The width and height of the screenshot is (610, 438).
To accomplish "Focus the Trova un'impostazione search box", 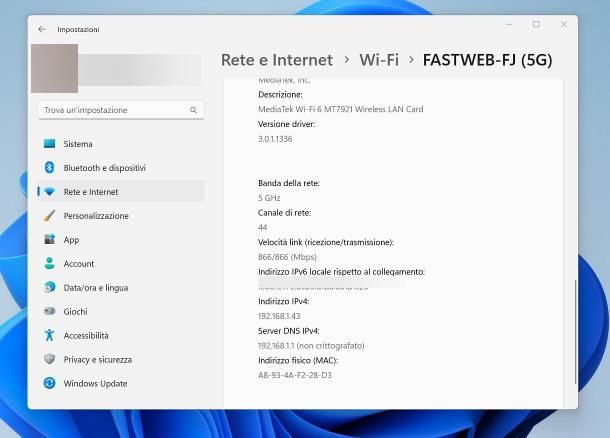I will [x=121, y=110].
